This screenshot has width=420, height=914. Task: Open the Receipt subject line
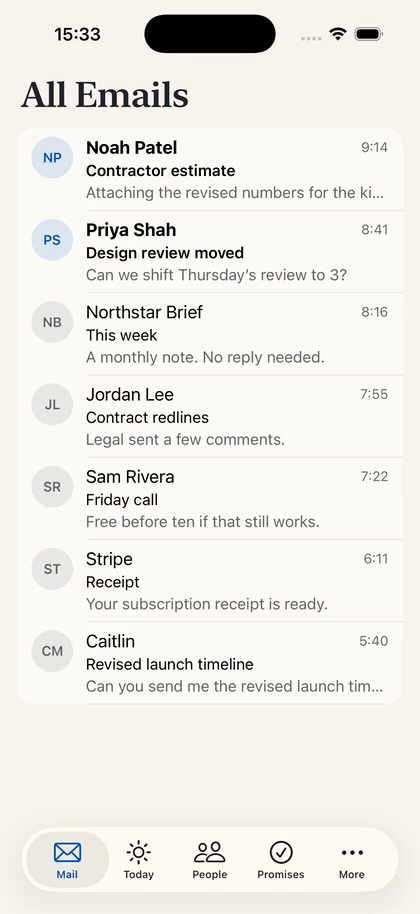click(x=113, y=582)
